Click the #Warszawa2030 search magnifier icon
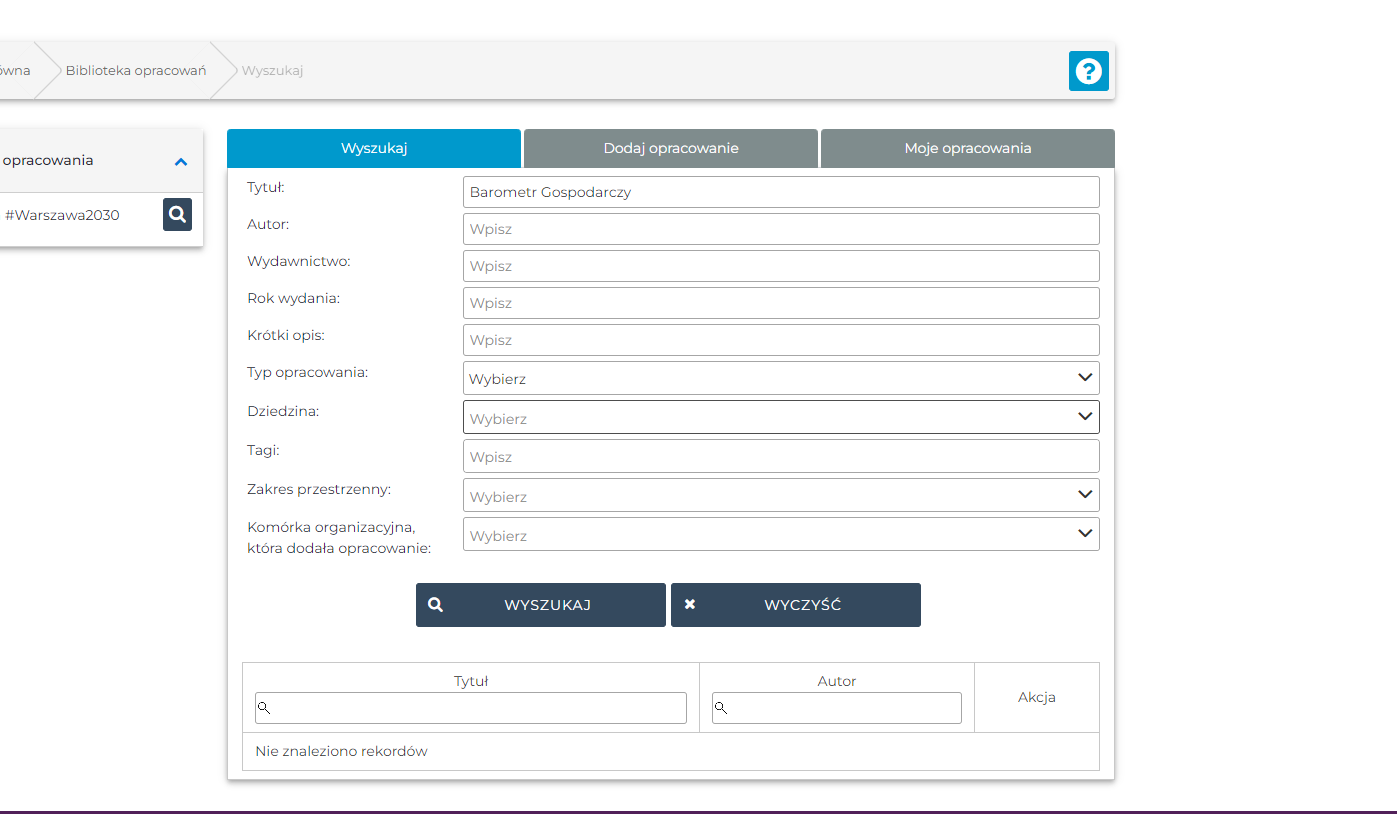 point(177,214)
